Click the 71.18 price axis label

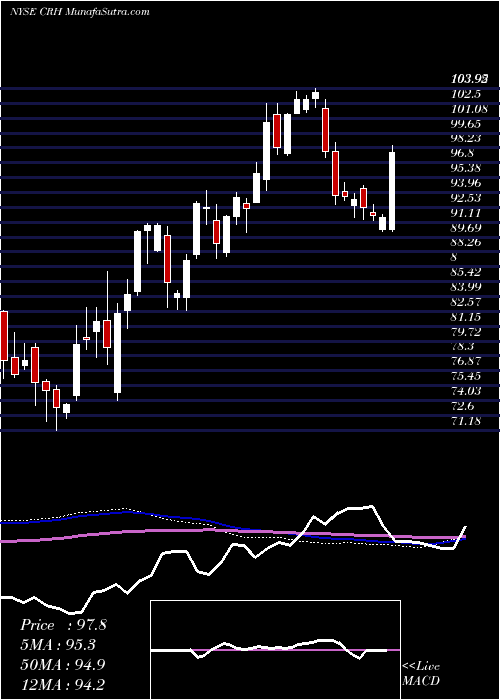click(466, 421)
